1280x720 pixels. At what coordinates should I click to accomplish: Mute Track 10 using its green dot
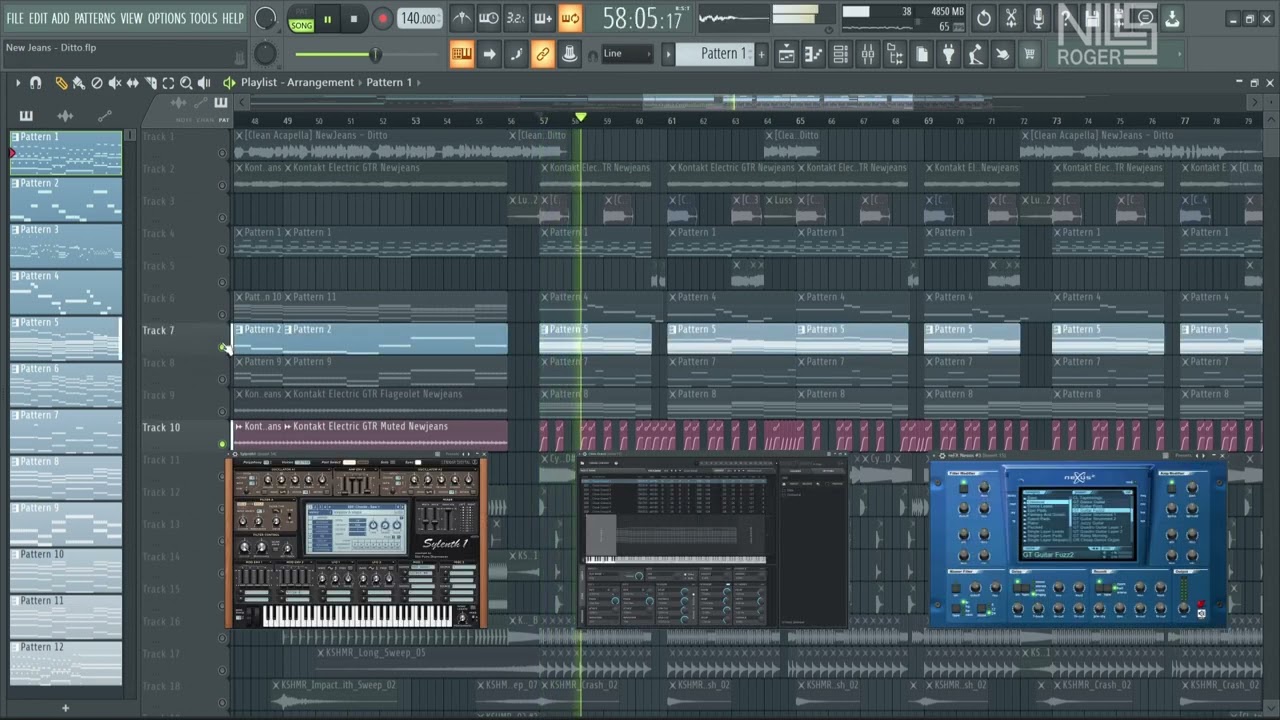222,444
